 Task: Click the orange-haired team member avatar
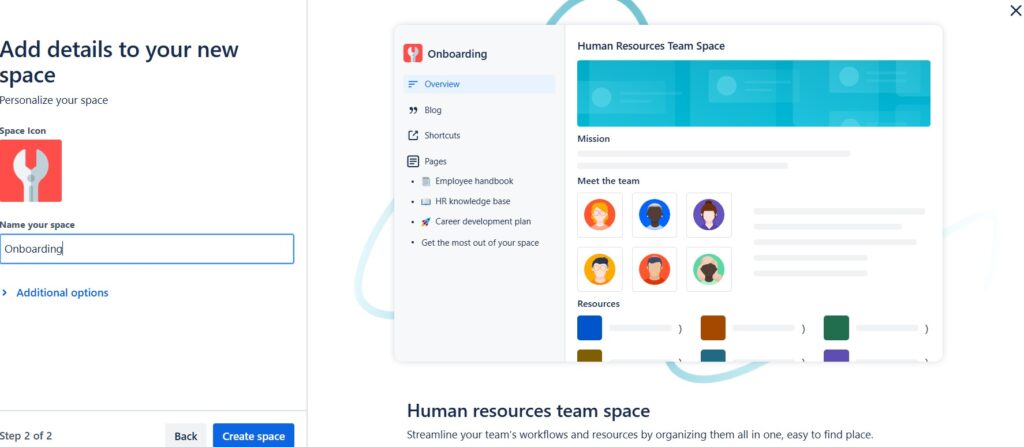coord(600,214)
